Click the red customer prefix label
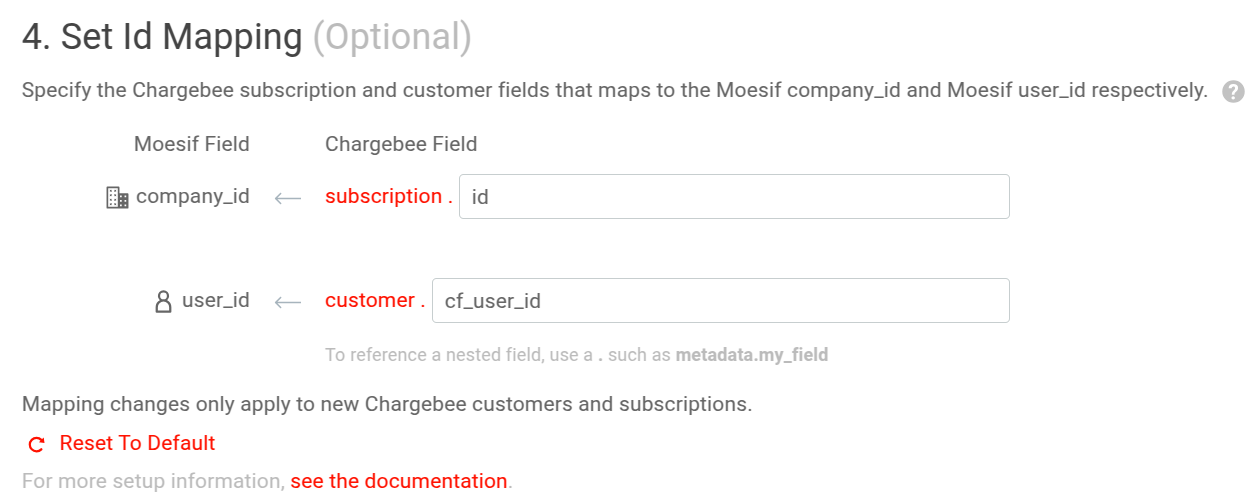This screenshot has height=500, width=1253. pos(370,300)
